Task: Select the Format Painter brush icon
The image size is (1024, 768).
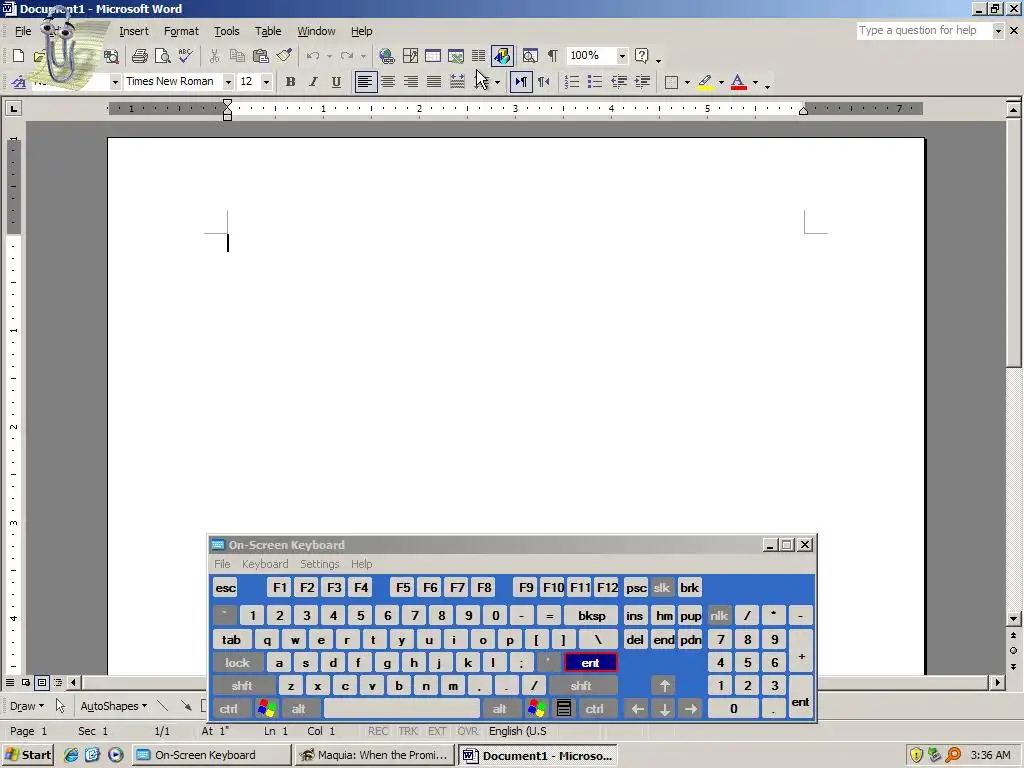Action: click(x=284, y=56)
